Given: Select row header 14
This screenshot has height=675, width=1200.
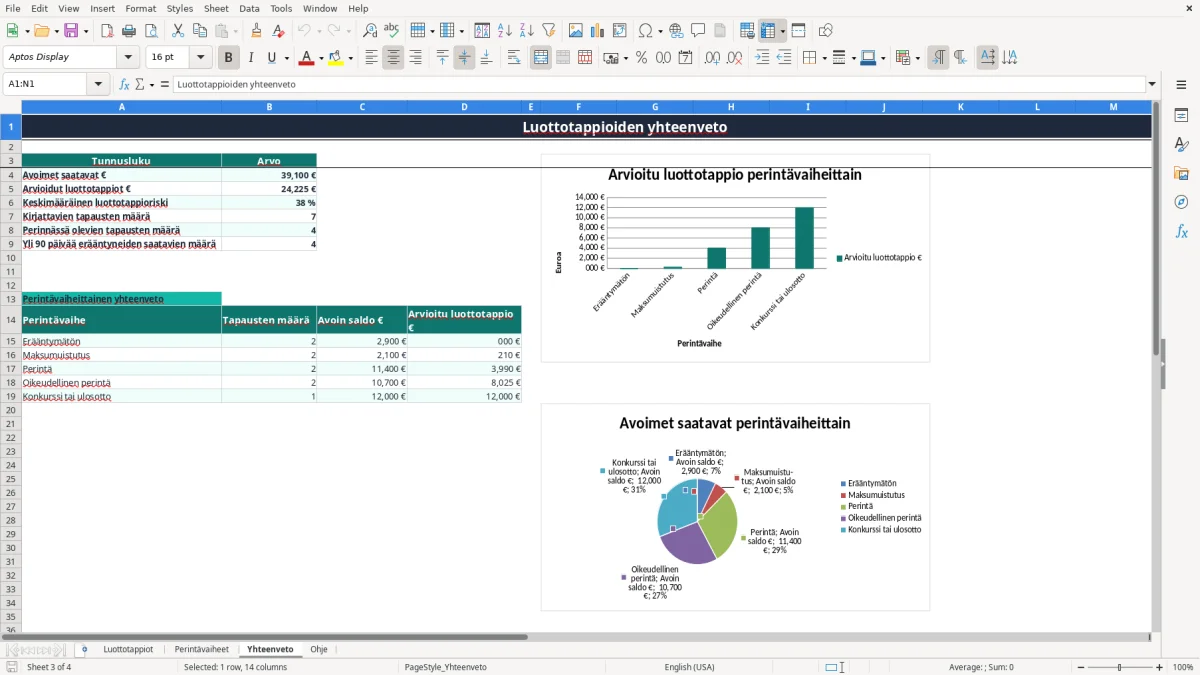Looking at the screenshot, I should pyautogui.click(x=11, y=320).
